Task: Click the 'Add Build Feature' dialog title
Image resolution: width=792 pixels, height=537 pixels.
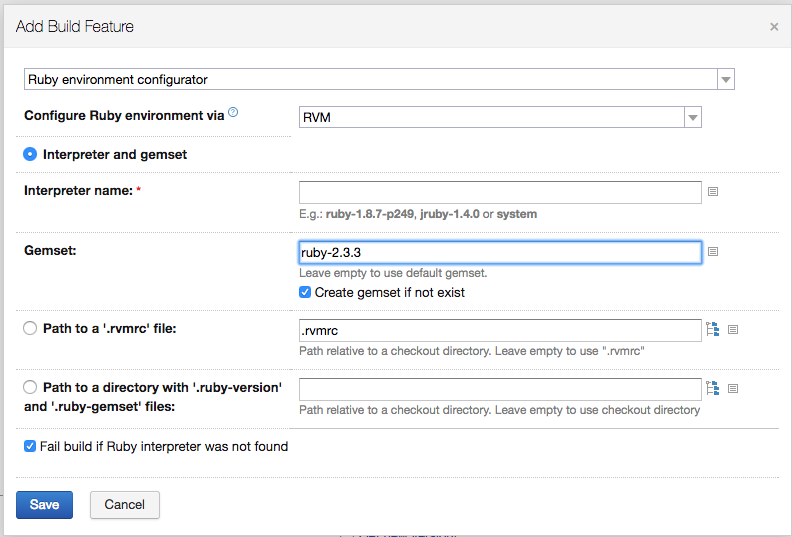Action: click(x=75, y=27)
